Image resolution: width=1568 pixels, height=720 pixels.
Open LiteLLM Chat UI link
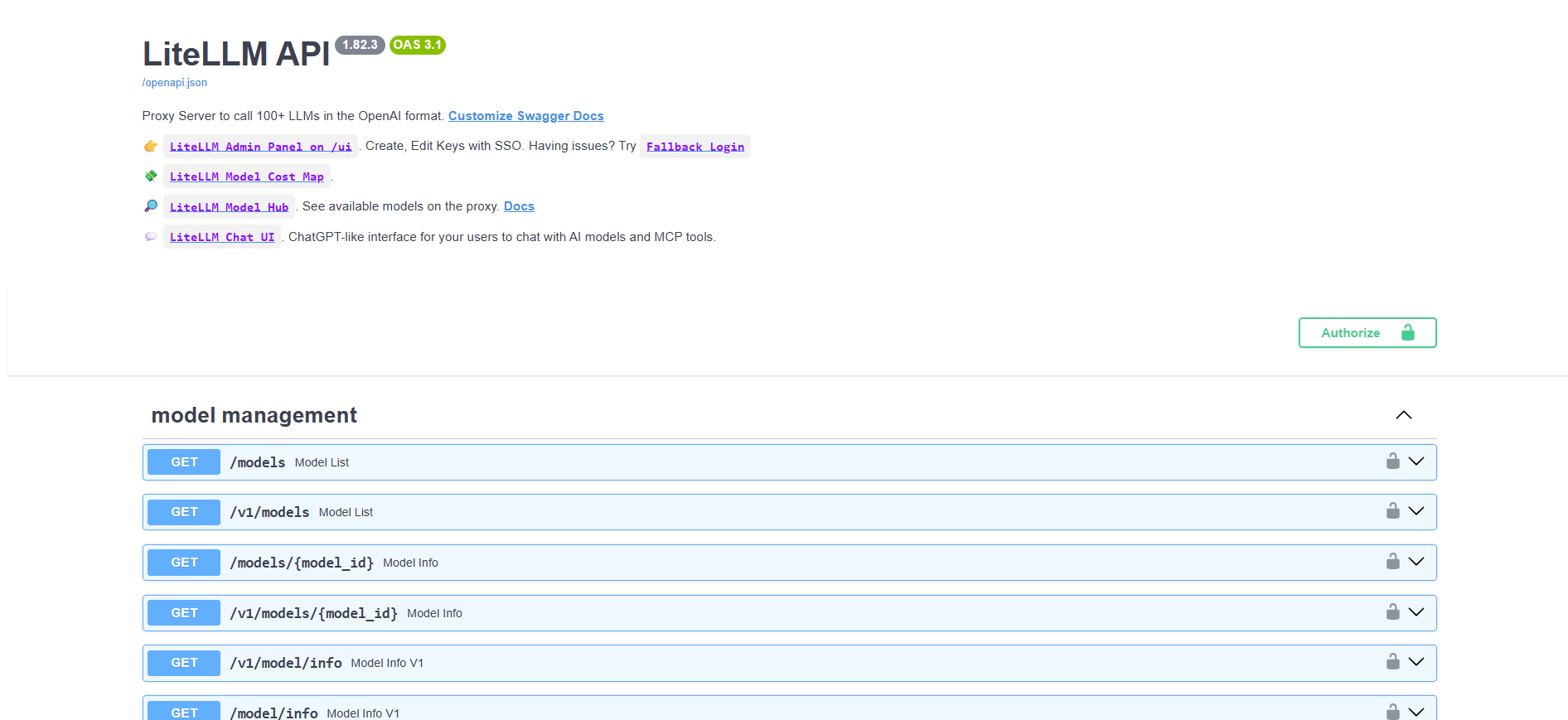click(222, 237)
